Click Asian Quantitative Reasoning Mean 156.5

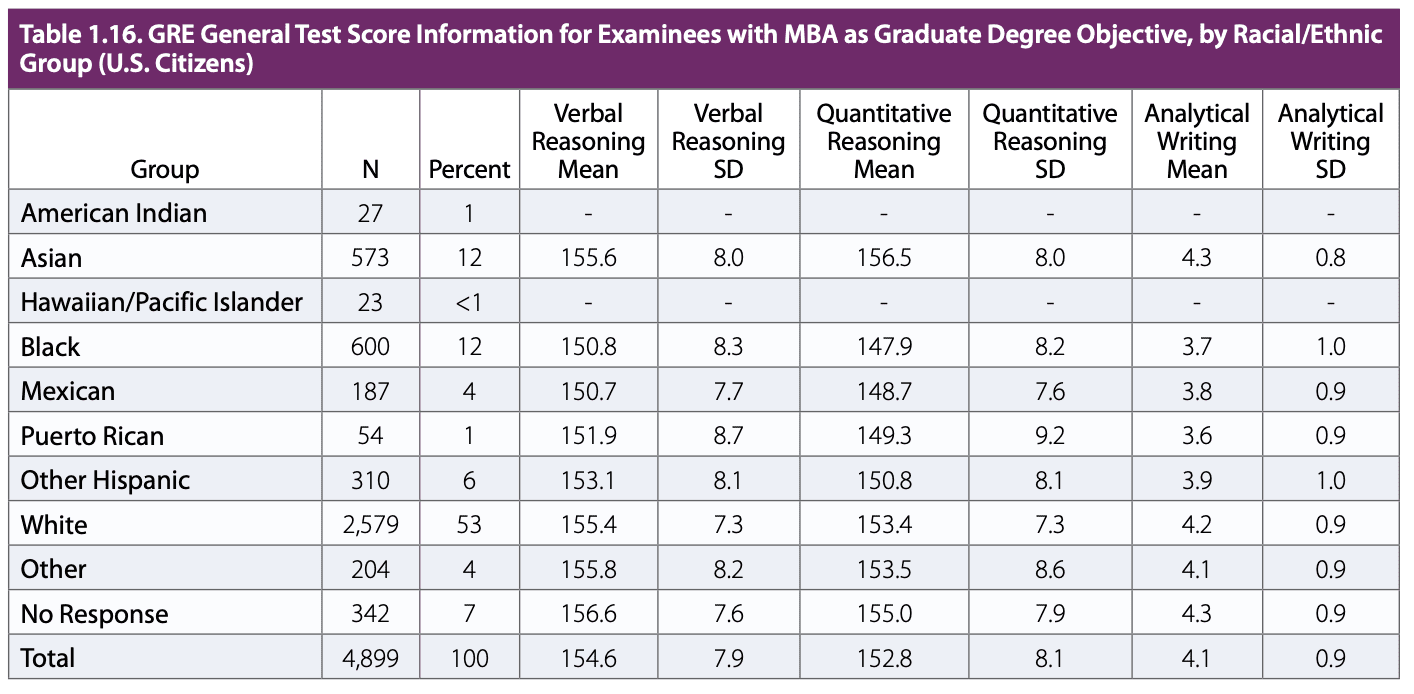tap(884, 258)
